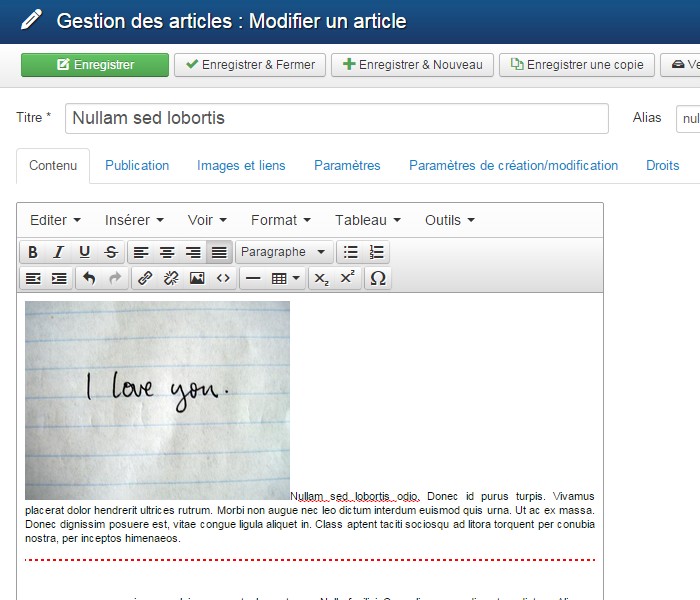Increase paragraph indent
Viewport: 700px width, 600px height.
59,279
